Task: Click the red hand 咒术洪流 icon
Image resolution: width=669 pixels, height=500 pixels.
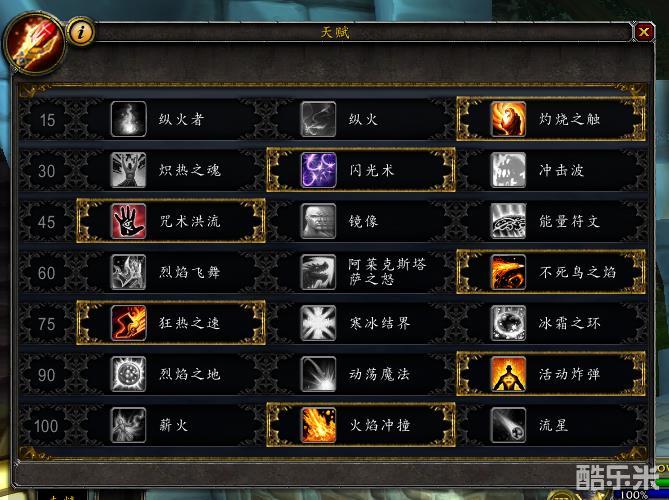Action: click(128, 221)
